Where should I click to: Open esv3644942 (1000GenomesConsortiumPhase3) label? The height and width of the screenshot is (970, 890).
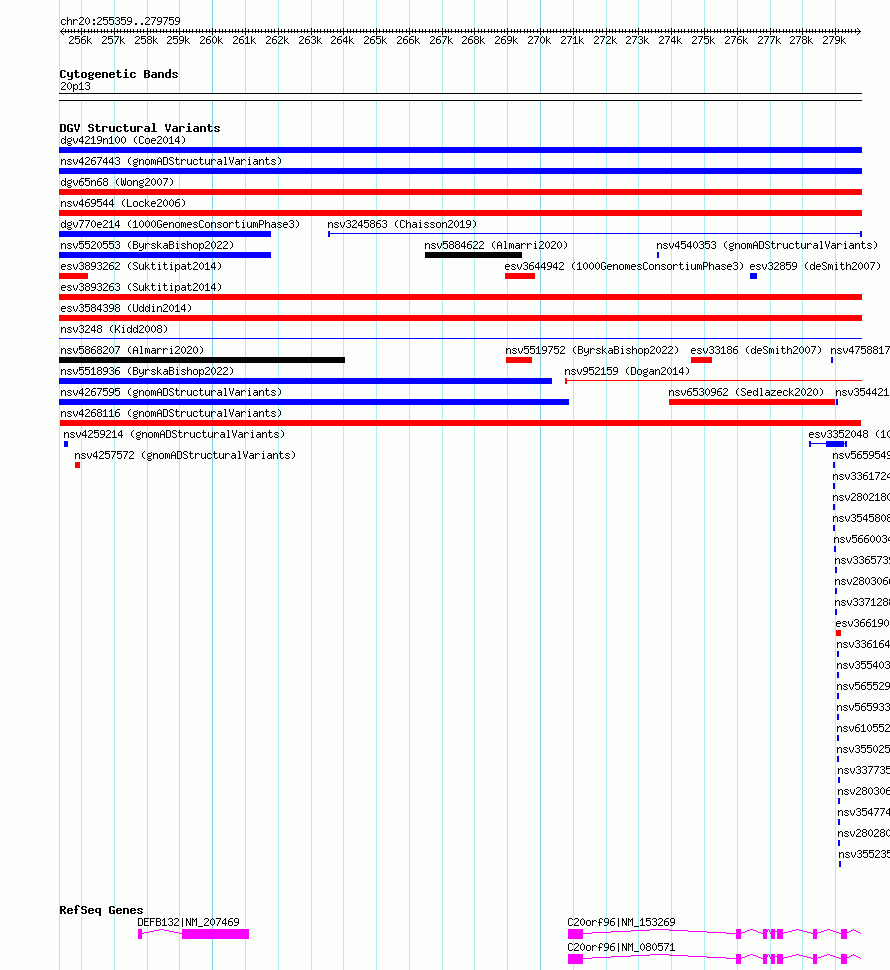(x=624, y=267)
